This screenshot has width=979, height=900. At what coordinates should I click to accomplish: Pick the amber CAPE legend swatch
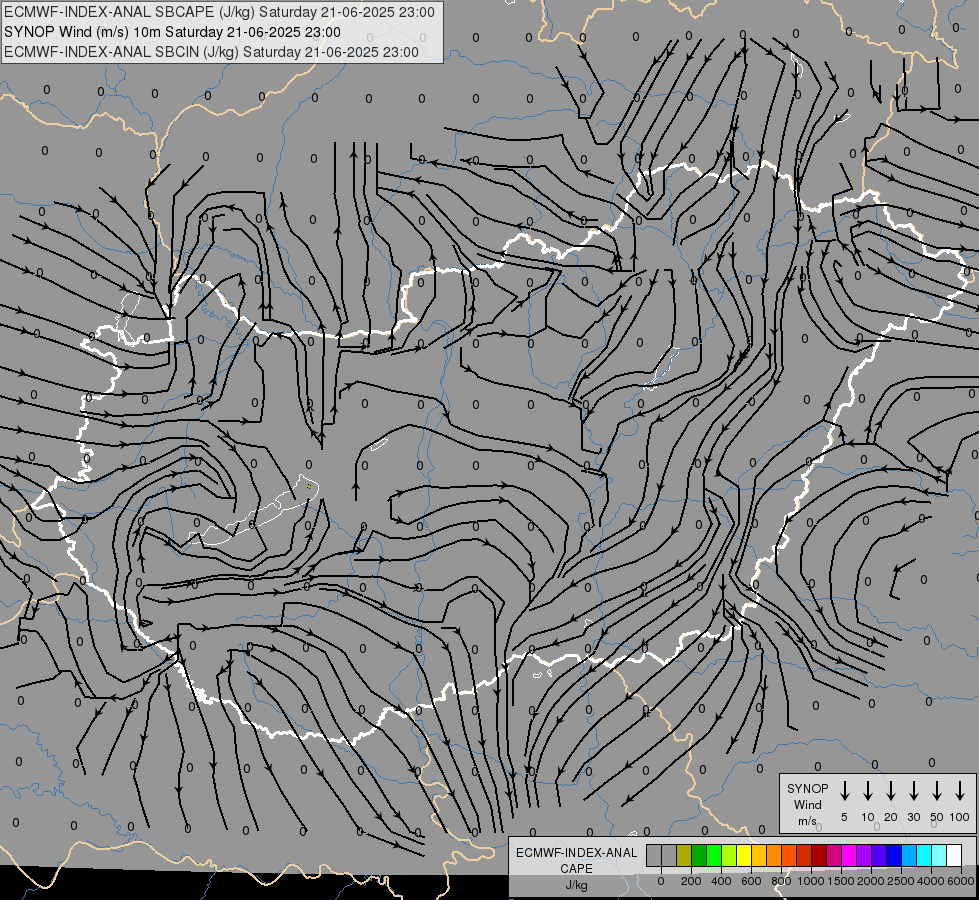(759, 855)
